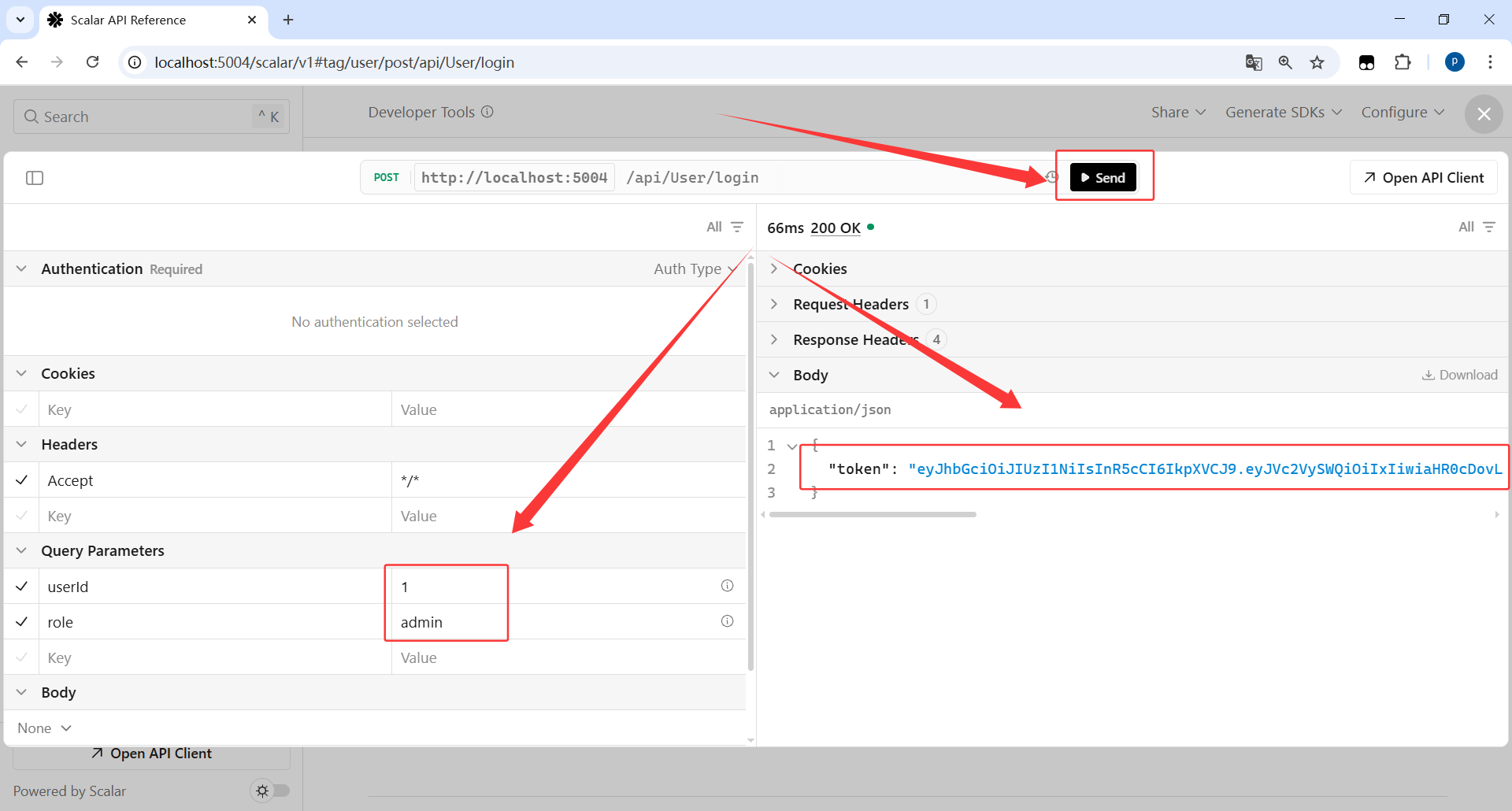
Task: Expand the response Cookies section
Action: point(774,268)
